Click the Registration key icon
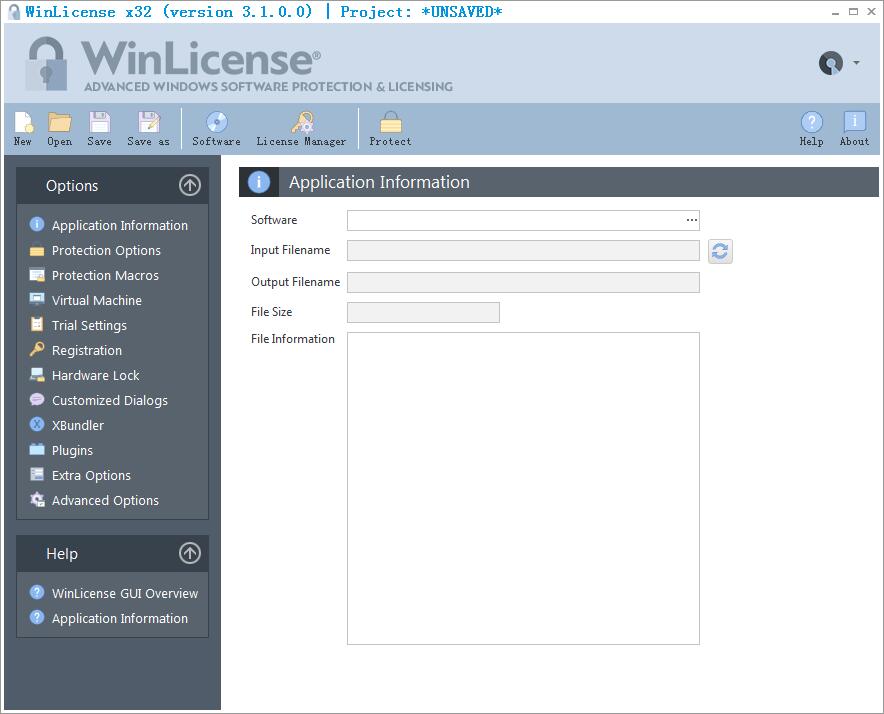The image size is (884, 714). click(37, 349)
